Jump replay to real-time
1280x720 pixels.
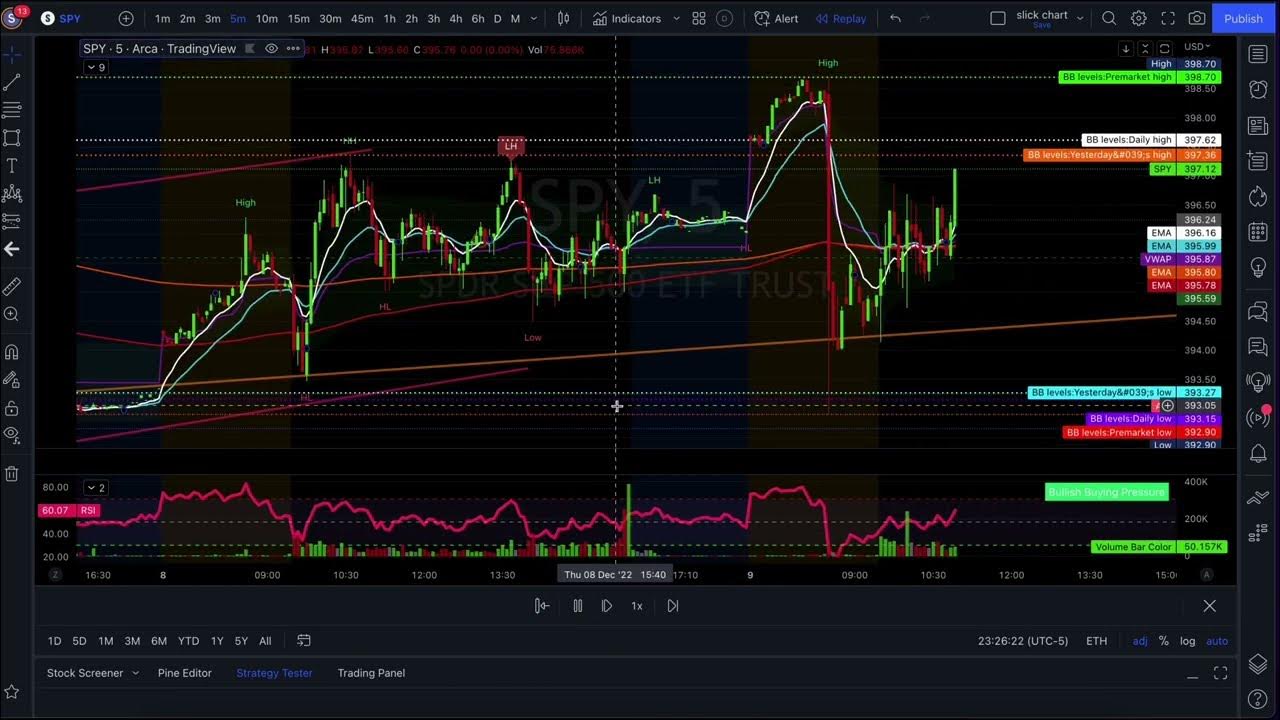pyautogui.click(x=672, y=606)
